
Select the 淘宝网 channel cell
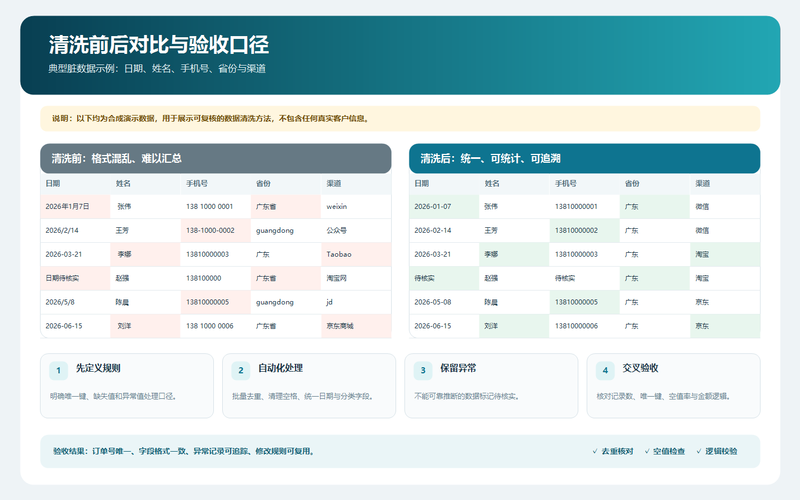pyautogui.click(x=356, y=278)
